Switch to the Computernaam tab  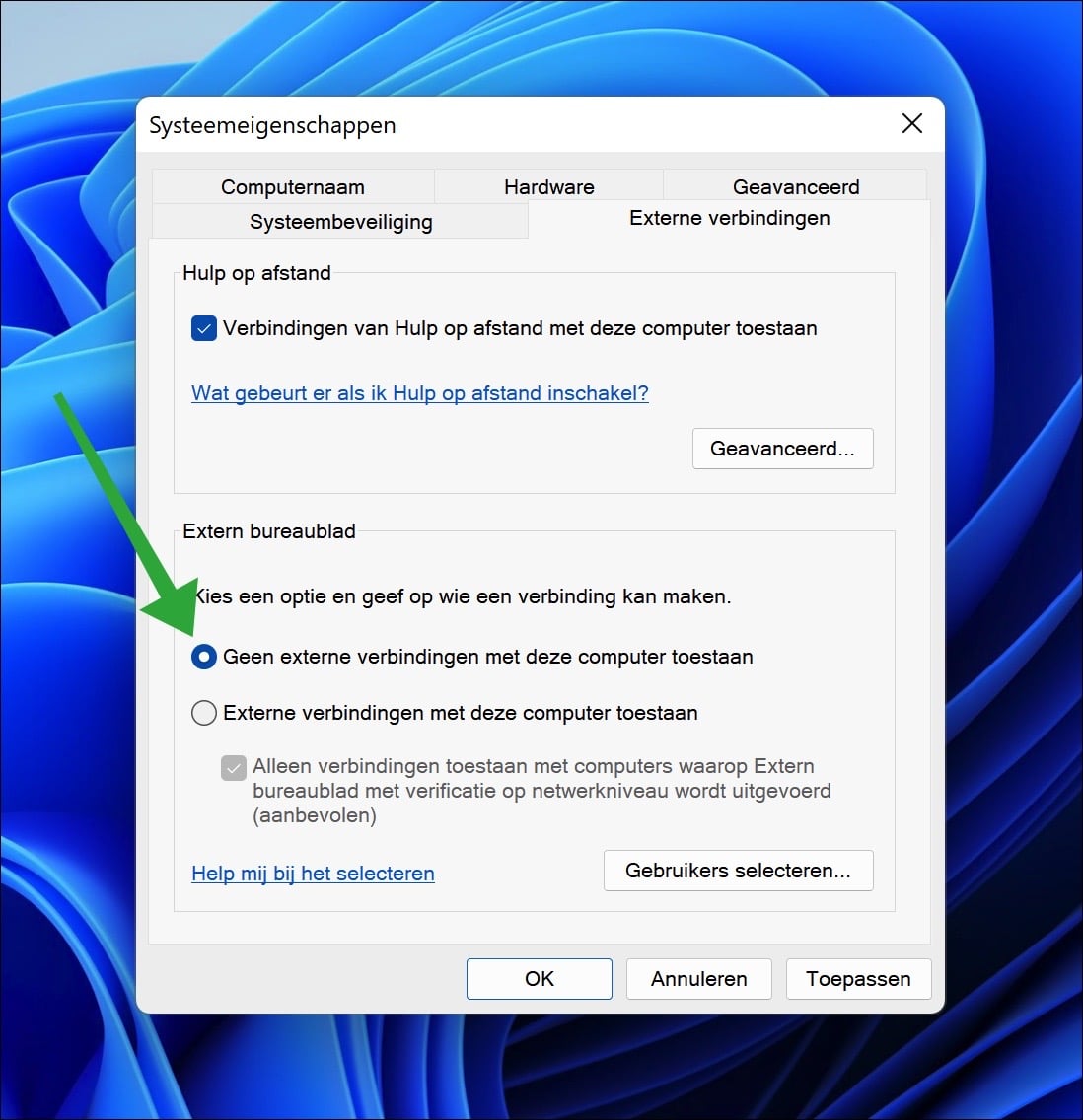(292, 186)
